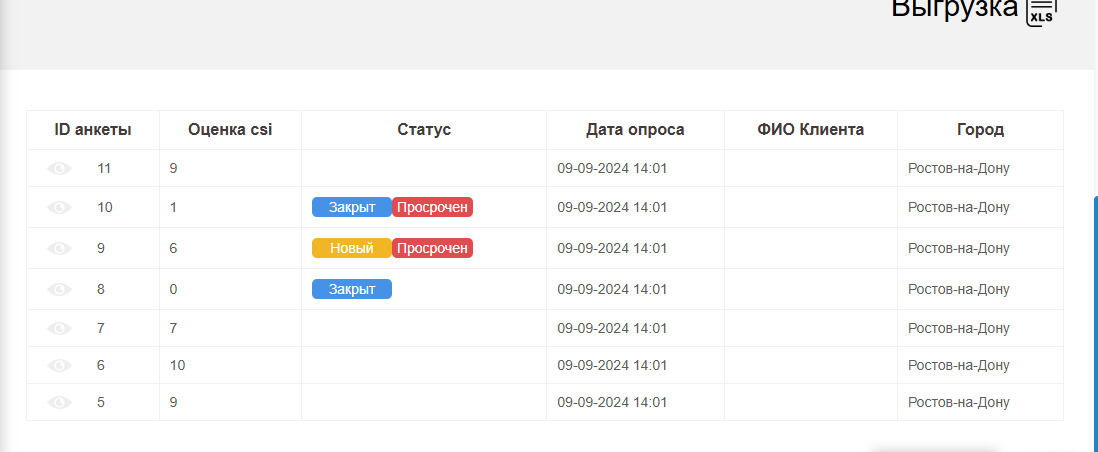Click the "Закрыт" status badge for survey 8
This screenshot has width=1098, height=452.
point(351,289)
